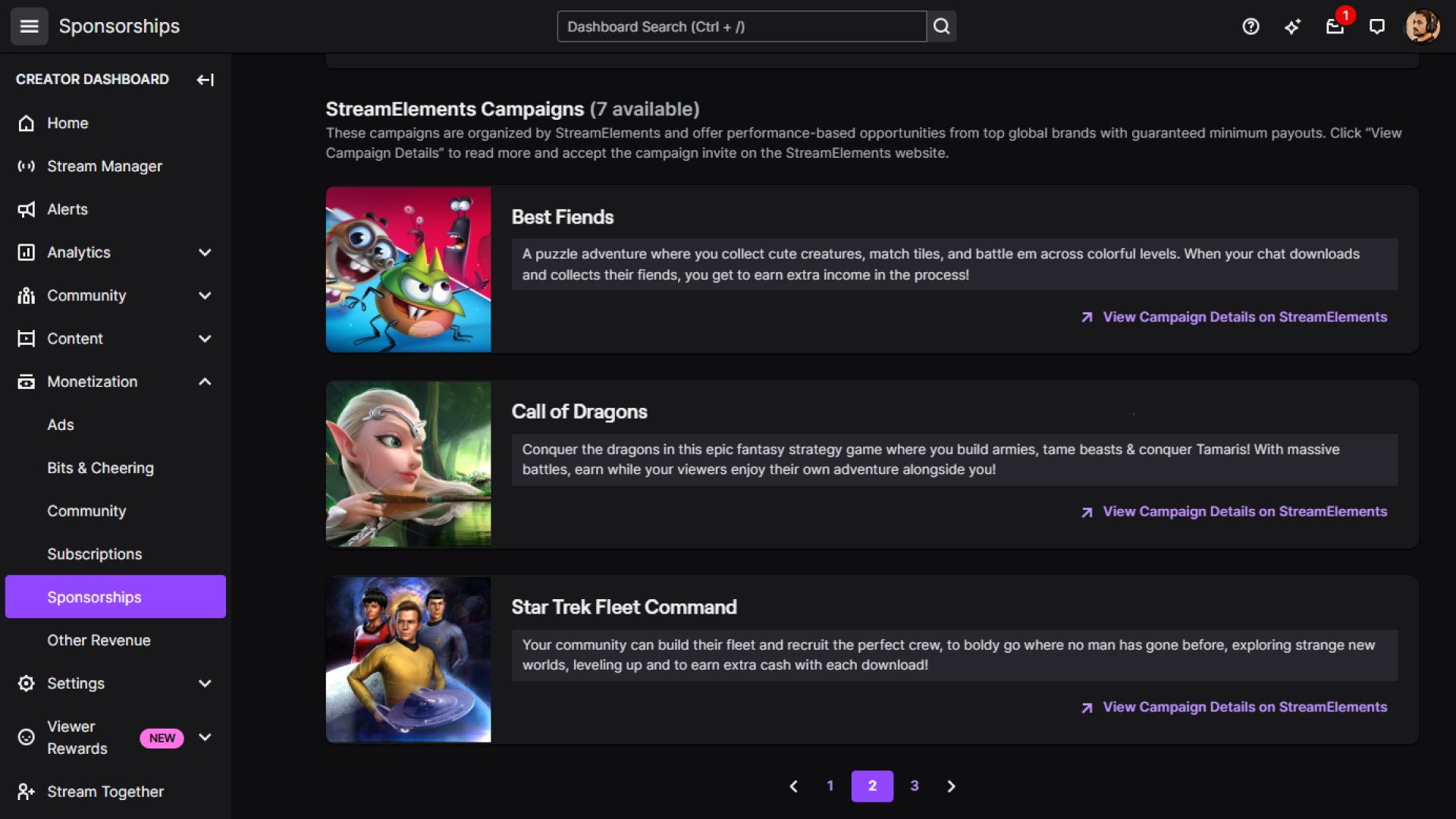This screenshot has width=1456, height=819.
Task: Click the Content clip icon
Action: tap(27, 339)
